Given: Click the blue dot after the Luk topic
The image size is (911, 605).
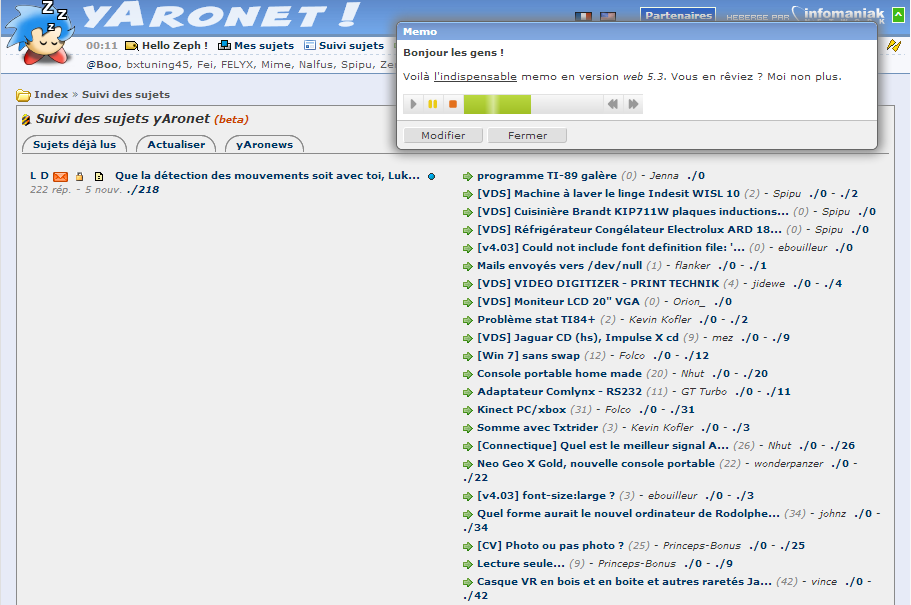Looking at the screenshot, I should click(x=432, y=176).
